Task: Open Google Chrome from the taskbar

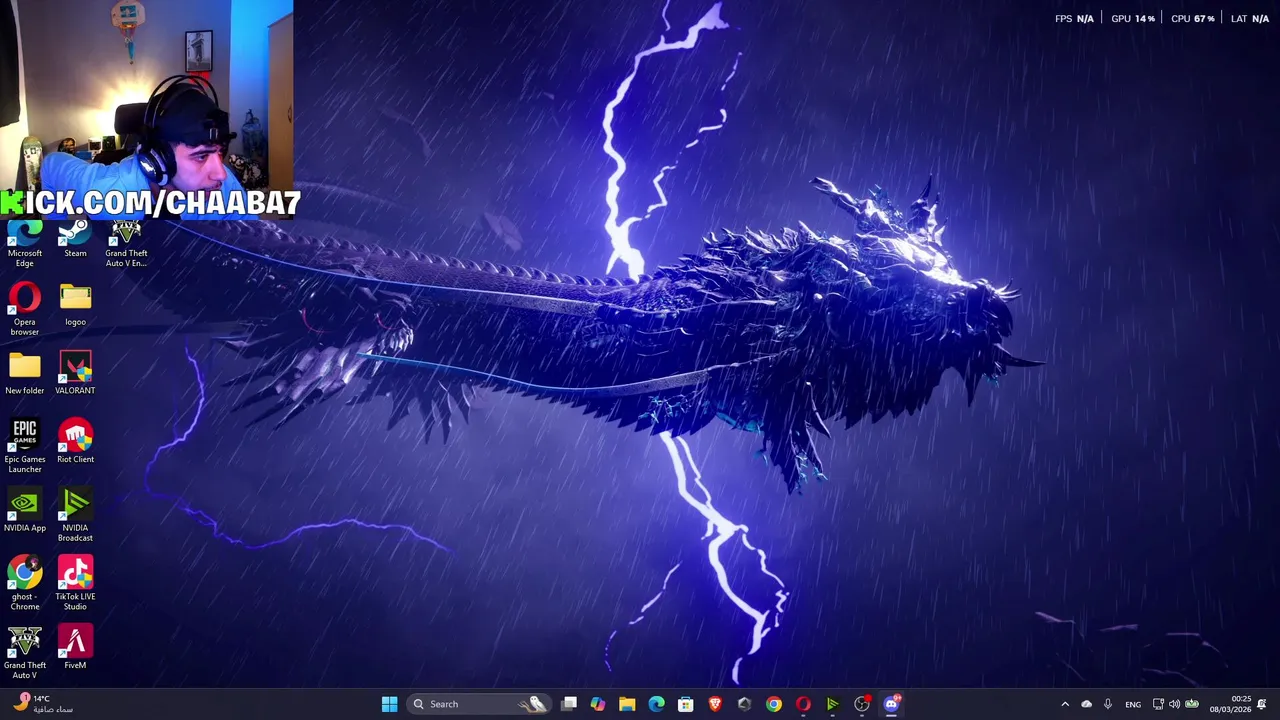Action: 774,704
